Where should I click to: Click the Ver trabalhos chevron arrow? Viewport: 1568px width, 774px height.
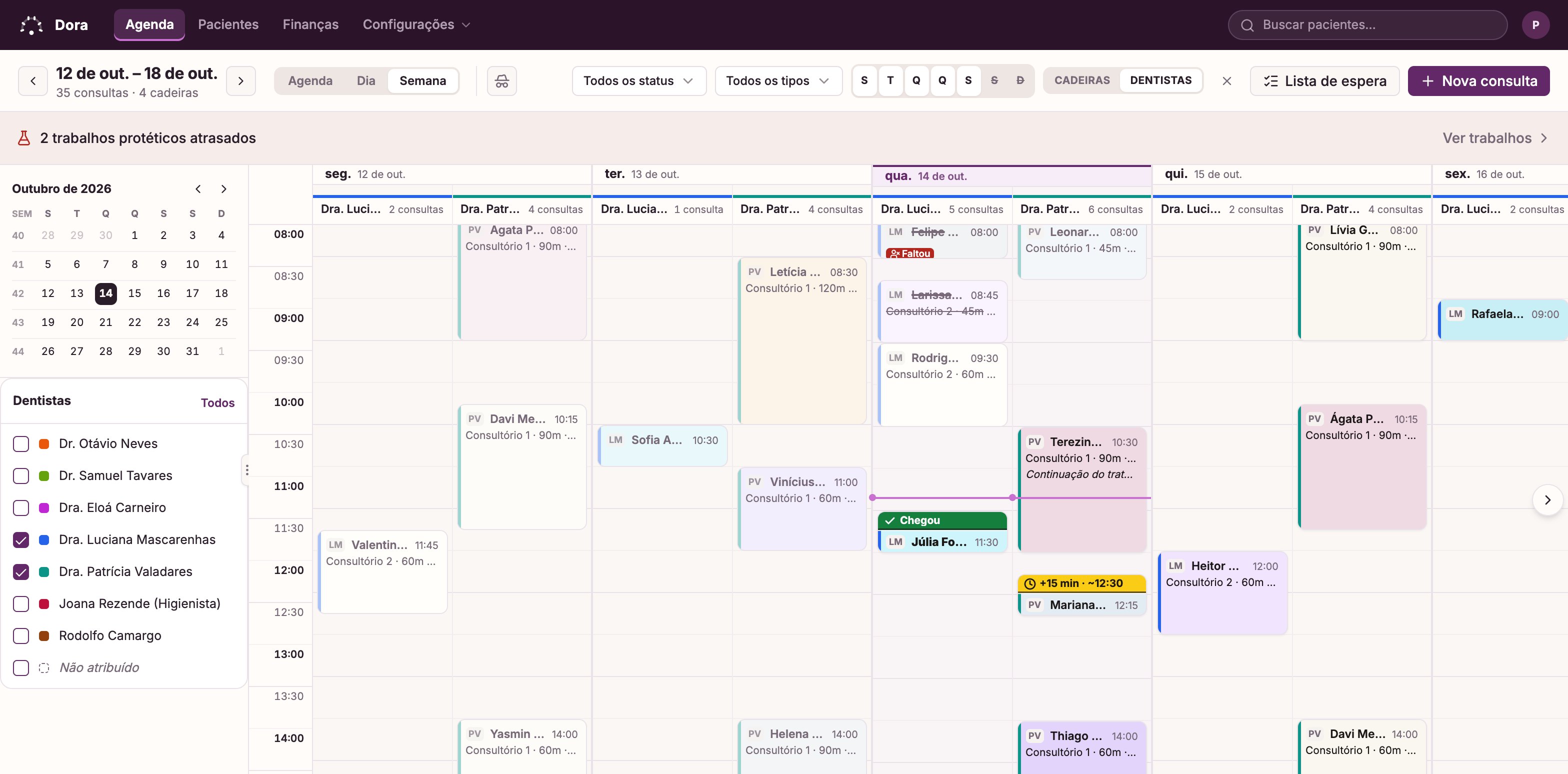pos(1543,138)
